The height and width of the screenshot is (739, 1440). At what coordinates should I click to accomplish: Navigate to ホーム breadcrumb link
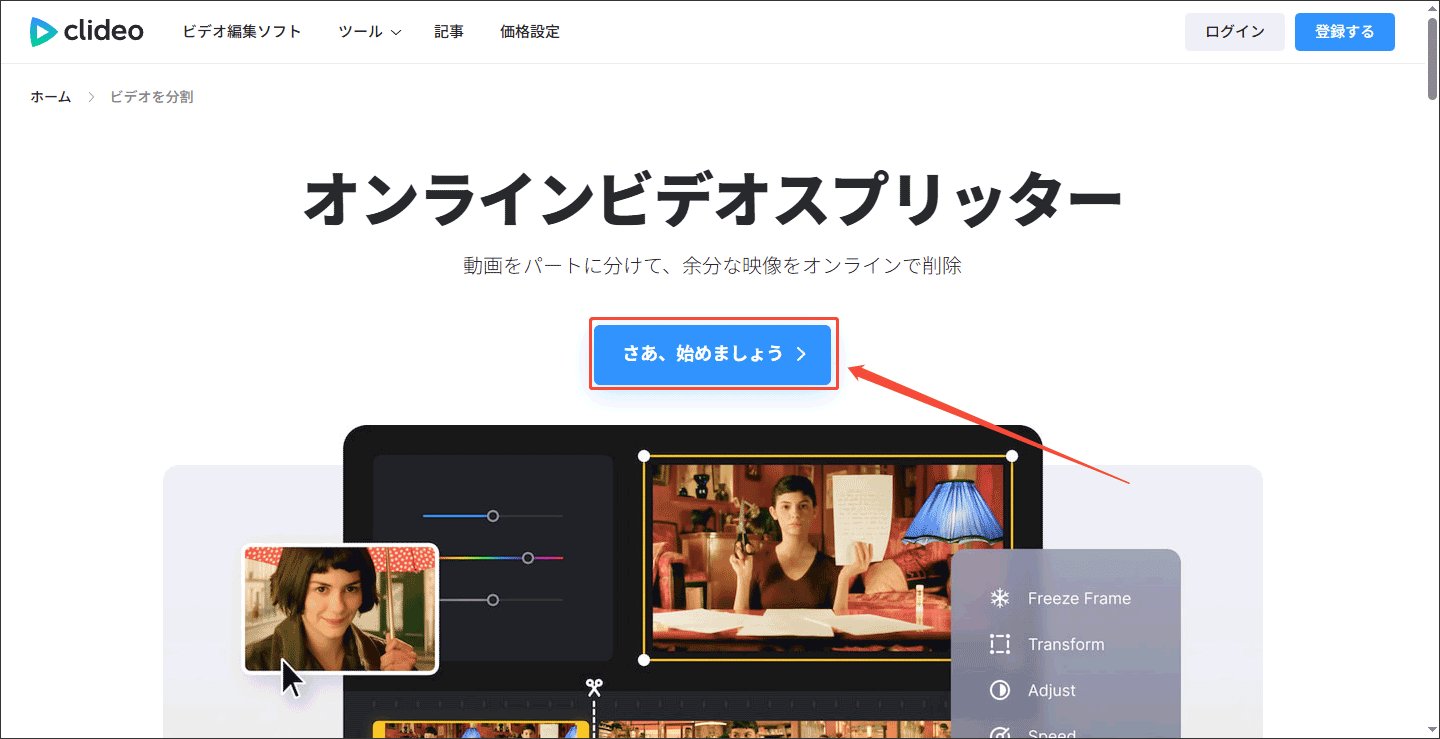click(51, 97)
